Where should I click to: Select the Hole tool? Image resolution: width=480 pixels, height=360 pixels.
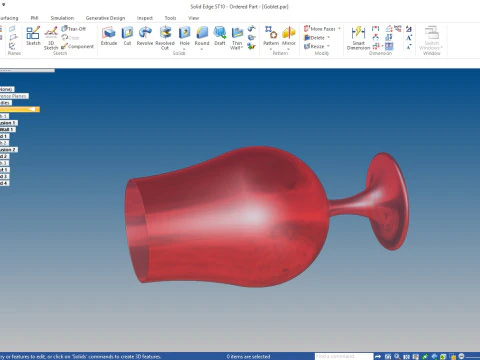pos(184,36)
